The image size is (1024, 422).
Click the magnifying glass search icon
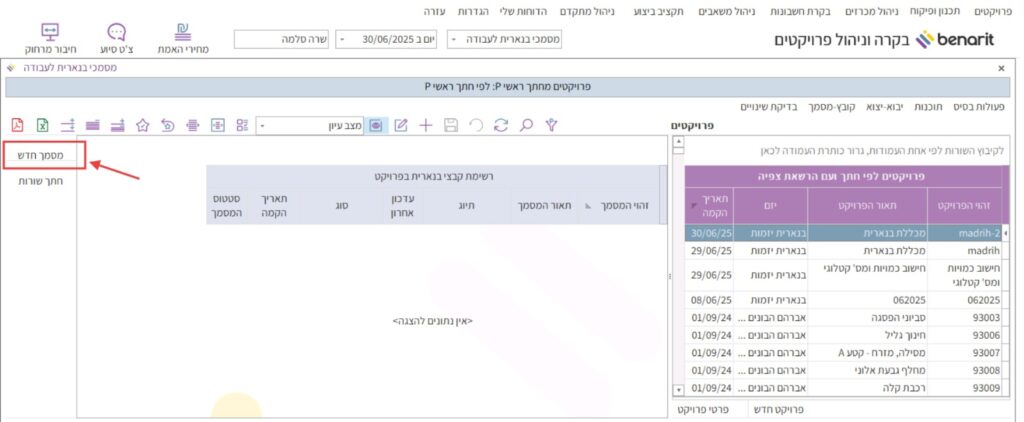point(525,126)
